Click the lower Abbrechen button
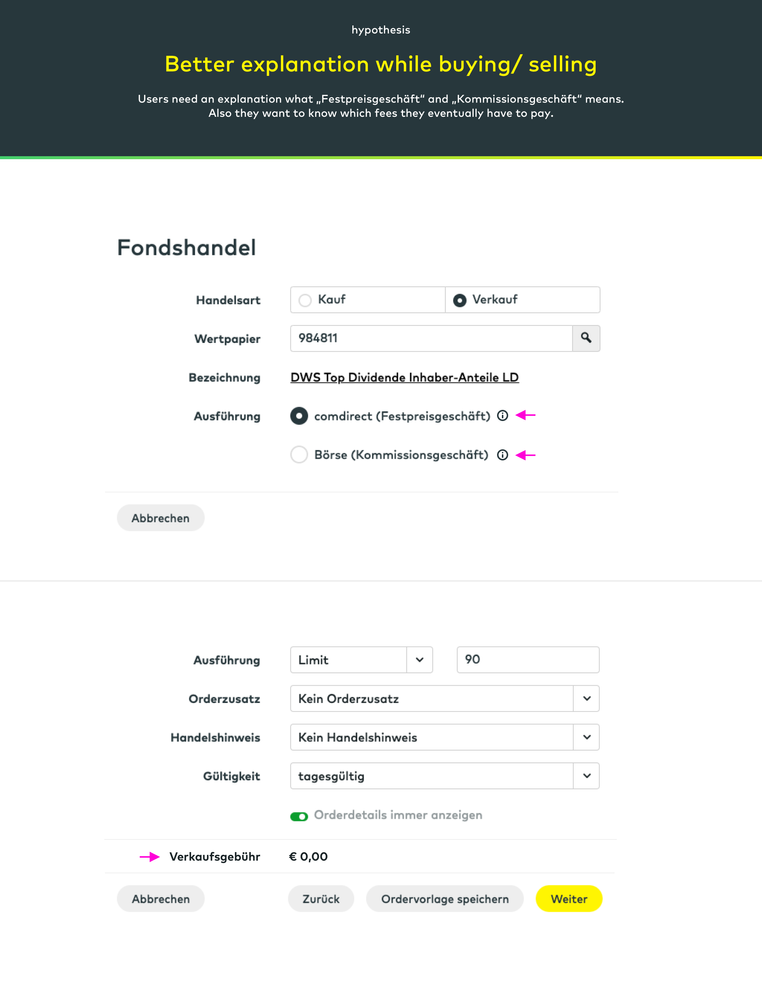The image size is (762, 999). click(160, 899)
